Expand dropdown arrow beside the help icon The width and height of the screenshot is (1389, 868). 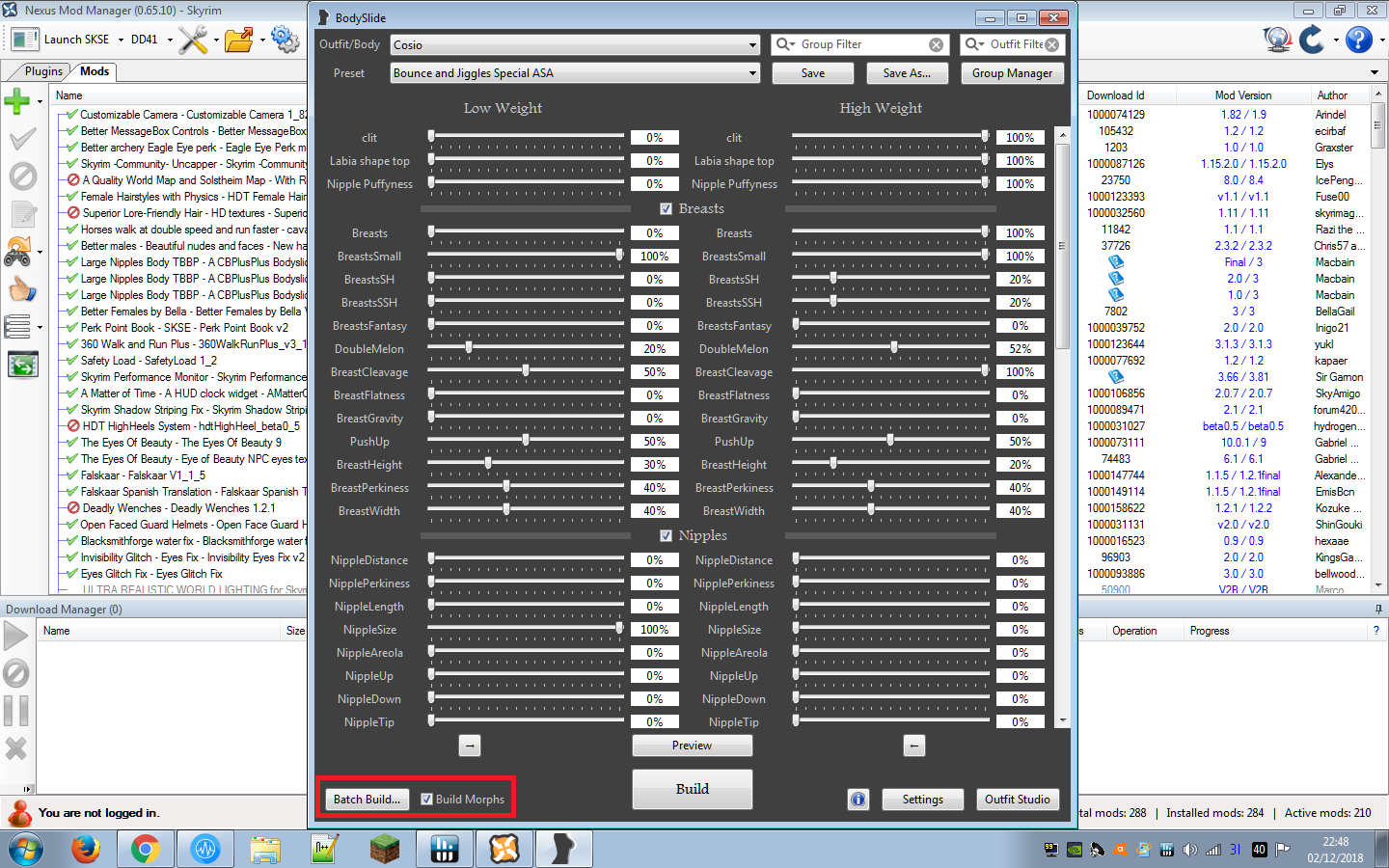click(x=1382, y=41)
